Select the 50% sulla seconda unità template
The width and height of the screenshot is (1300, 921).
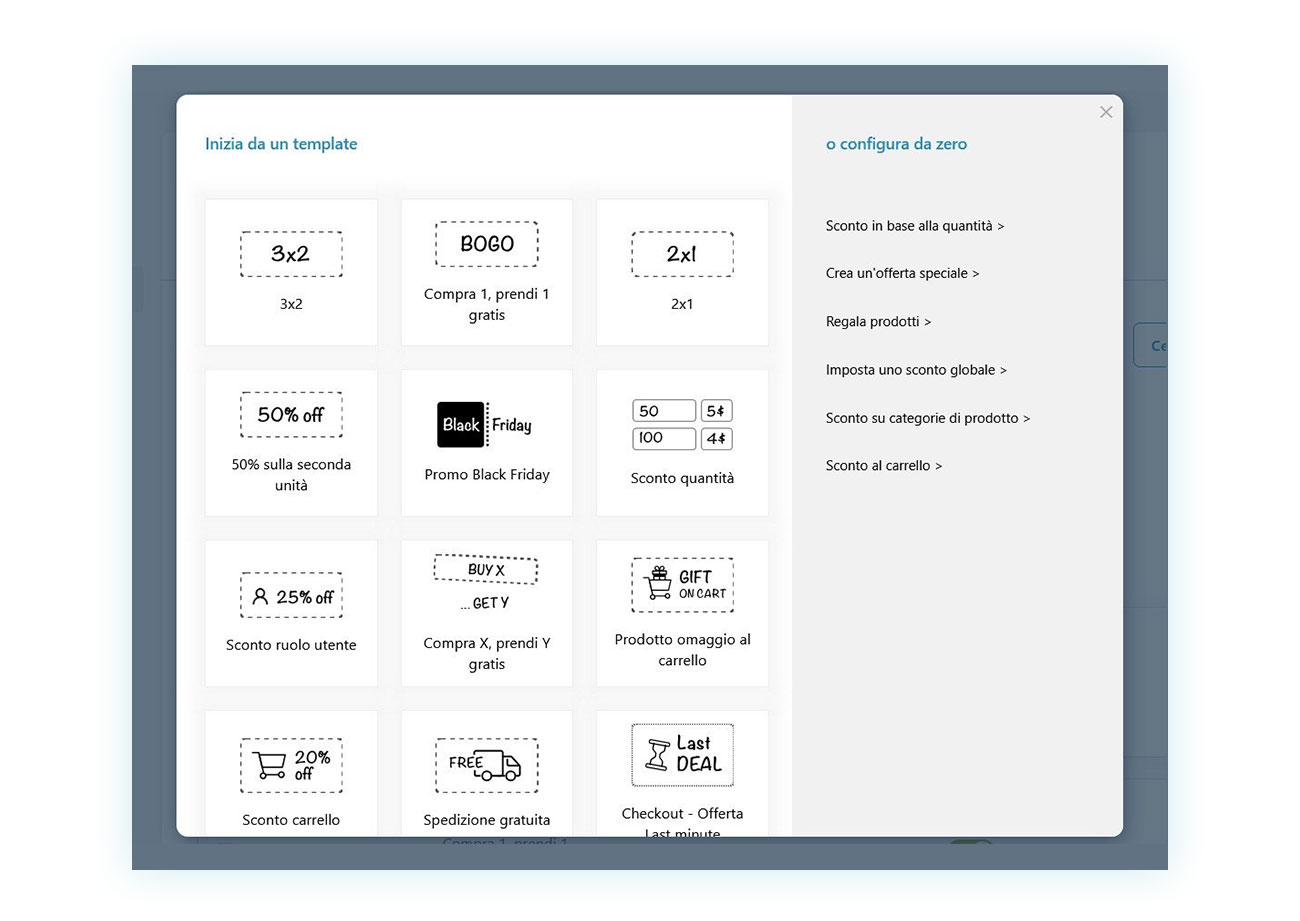(290, 441)
